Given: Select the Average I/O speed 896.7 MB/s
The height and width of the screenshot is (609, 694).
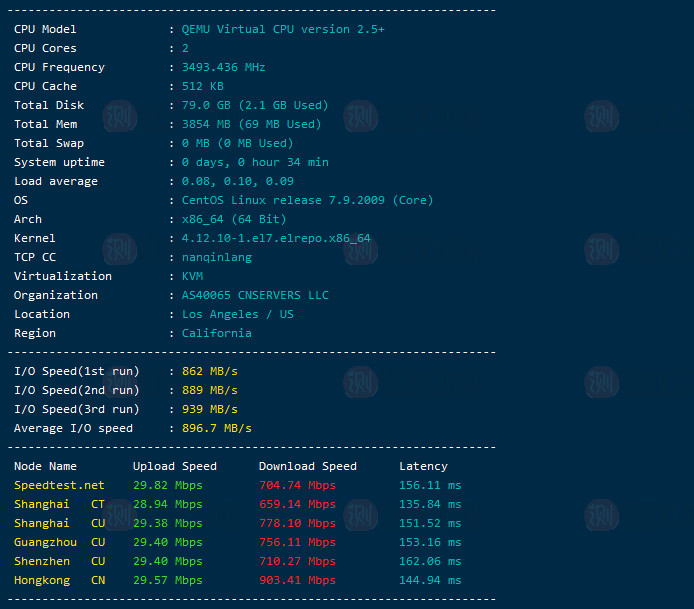Looking at the screenshot, I should (x=217, y=428).
